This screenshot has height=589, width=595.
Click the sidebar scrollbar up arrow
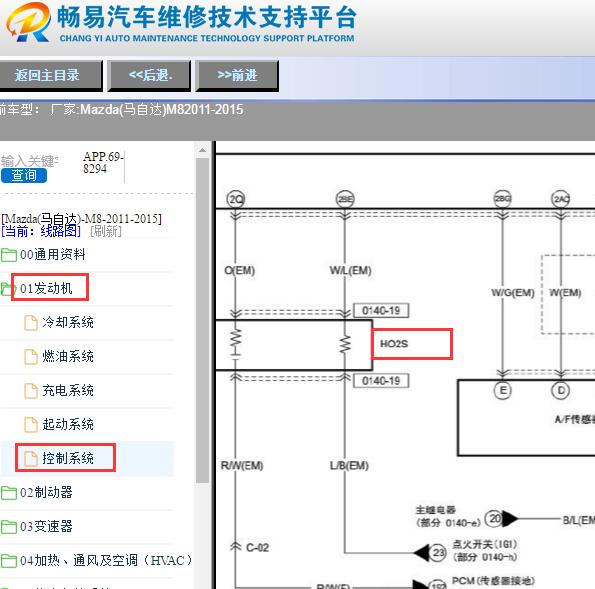203,150
